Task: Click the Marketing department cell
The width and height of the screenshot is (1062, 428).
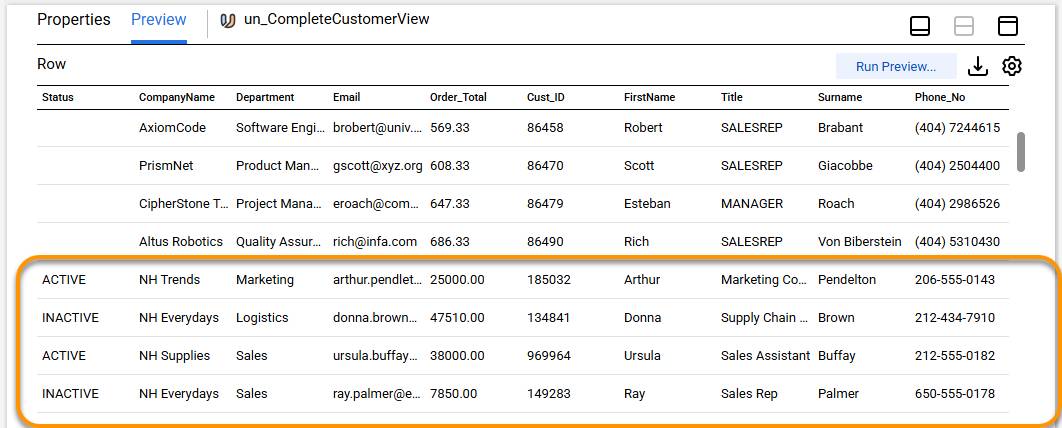Action: click(x=265, y=280)
